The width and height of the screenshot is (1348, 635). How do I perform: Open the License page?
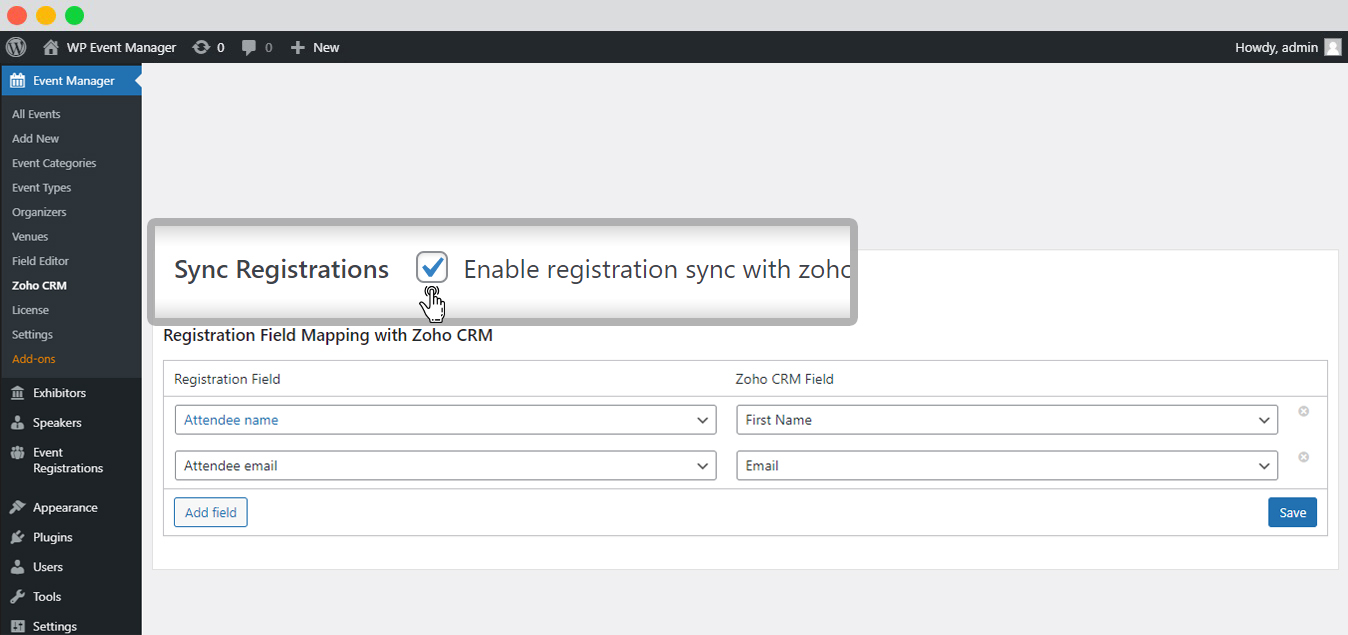click(x=30, y=310)
